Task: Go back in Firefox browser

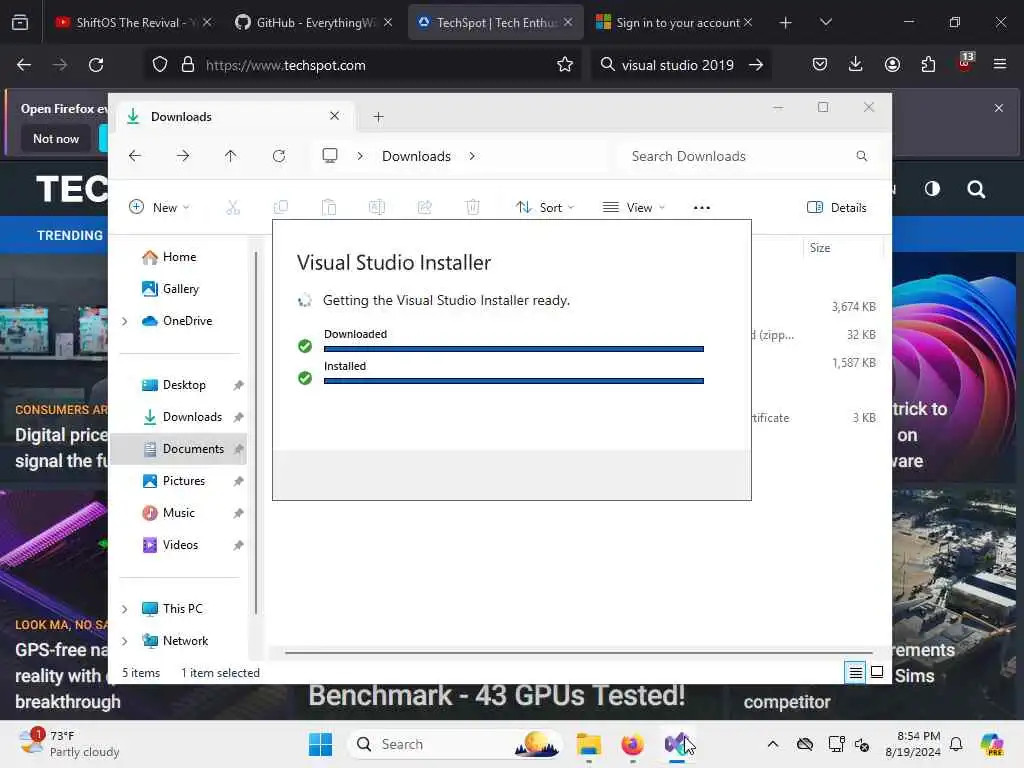Action: [24, 65]
